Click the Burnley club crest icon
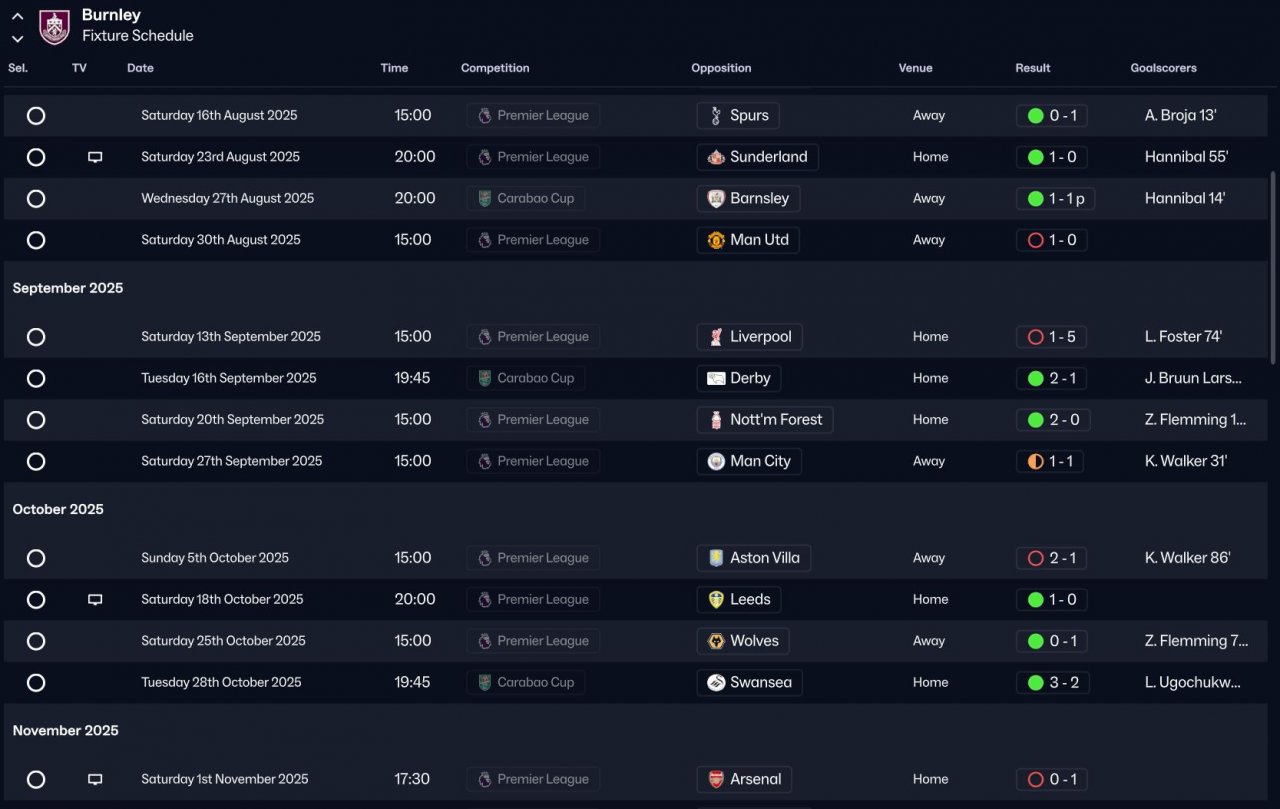The width and height of the screenshot is (1280, 809). 54,26
